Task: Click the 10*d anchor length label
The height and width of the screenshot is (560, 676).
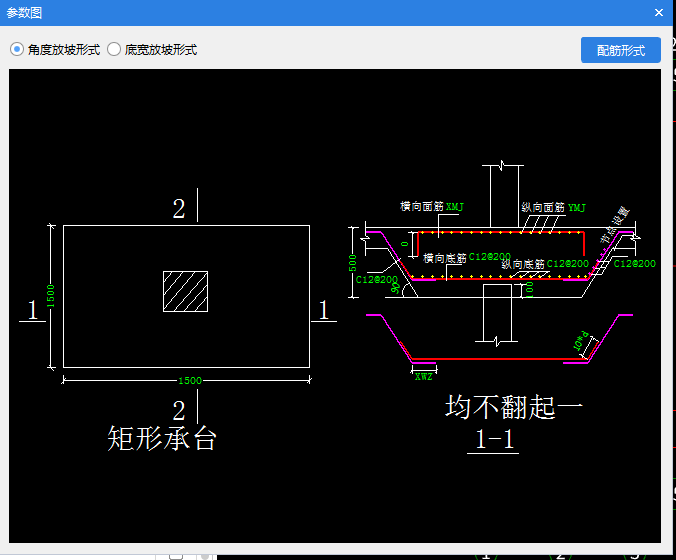Action: click(581, 341)
